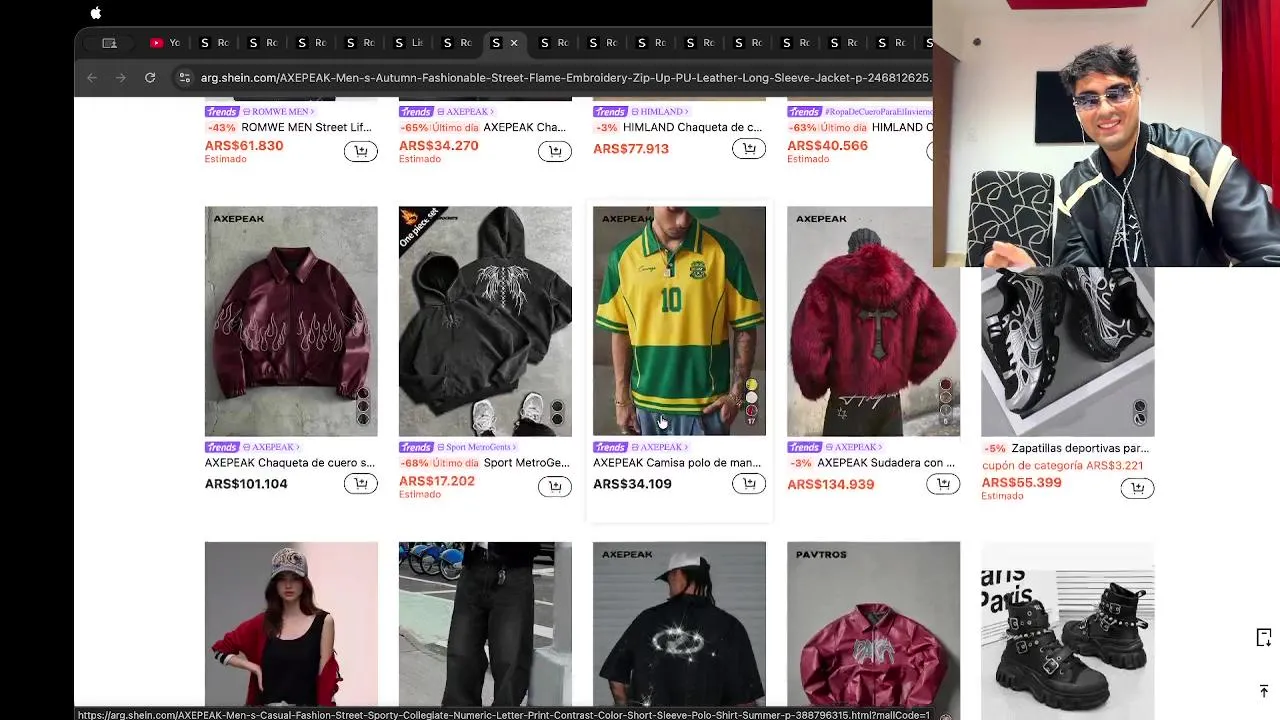
Task: Open the Apple menu
Action: click(96, 13)
